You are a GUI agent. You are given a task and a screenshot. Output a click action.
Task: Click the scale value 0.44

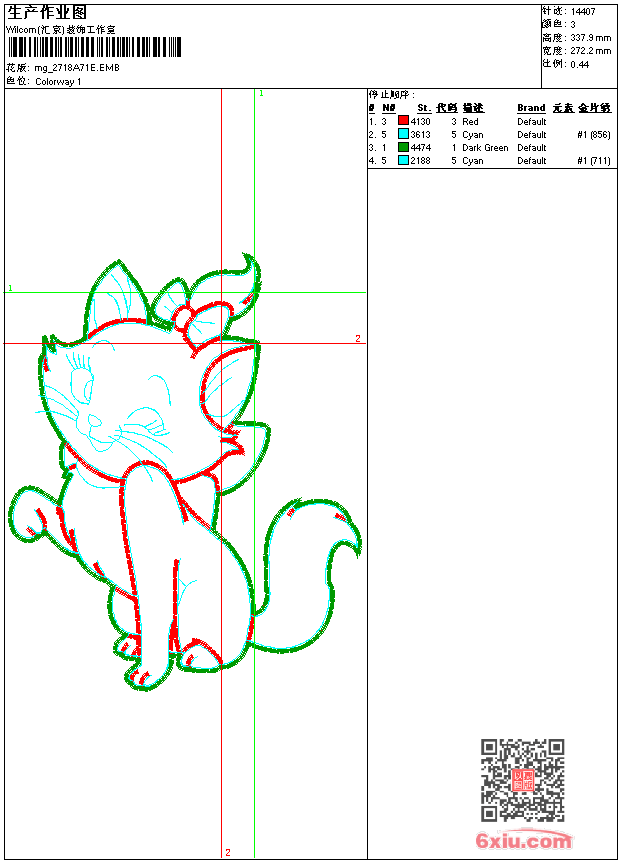(579, 65)
